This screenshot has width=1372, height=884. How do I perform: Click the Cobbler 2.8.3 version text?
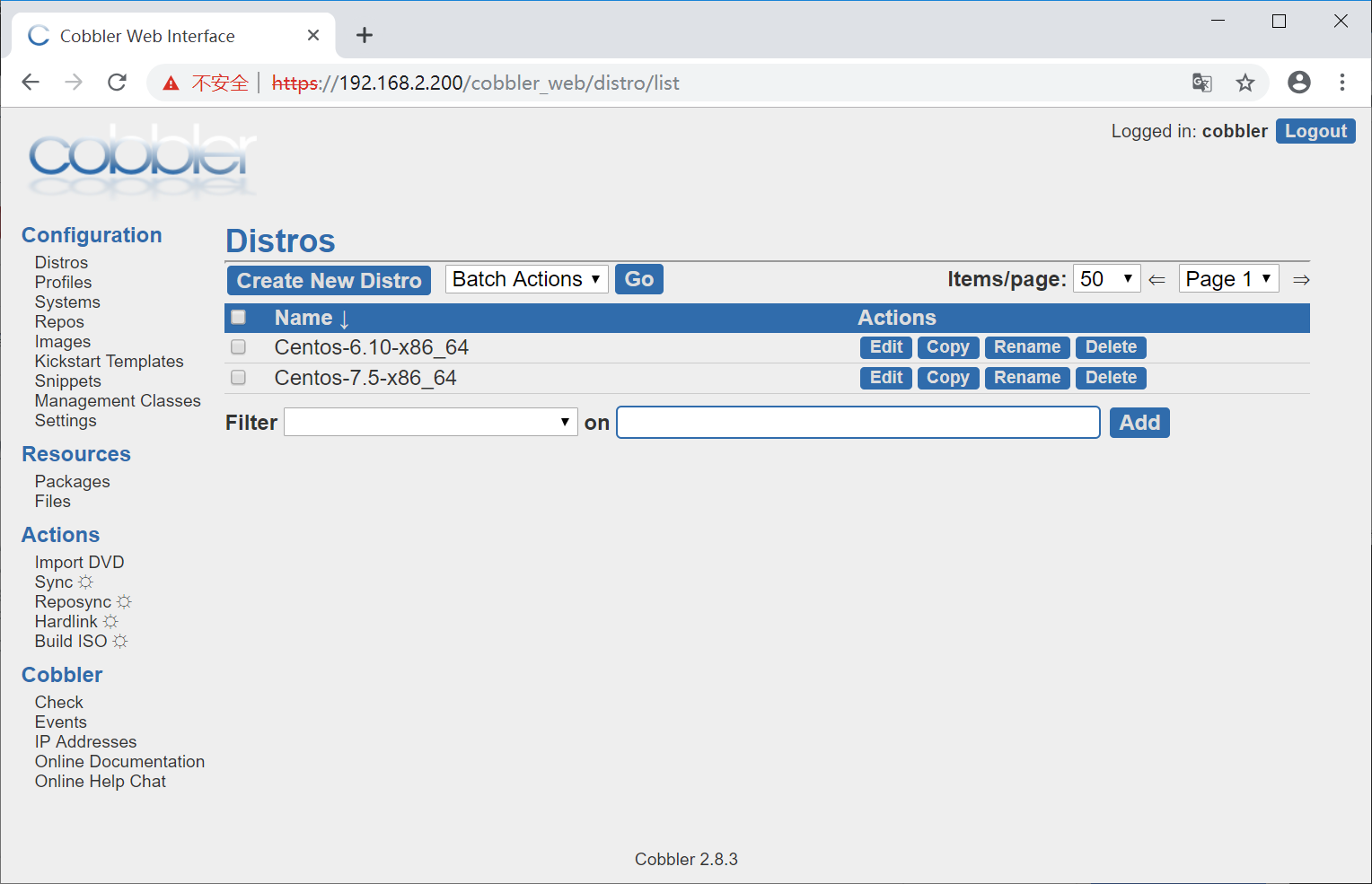[x=686, y=860]
